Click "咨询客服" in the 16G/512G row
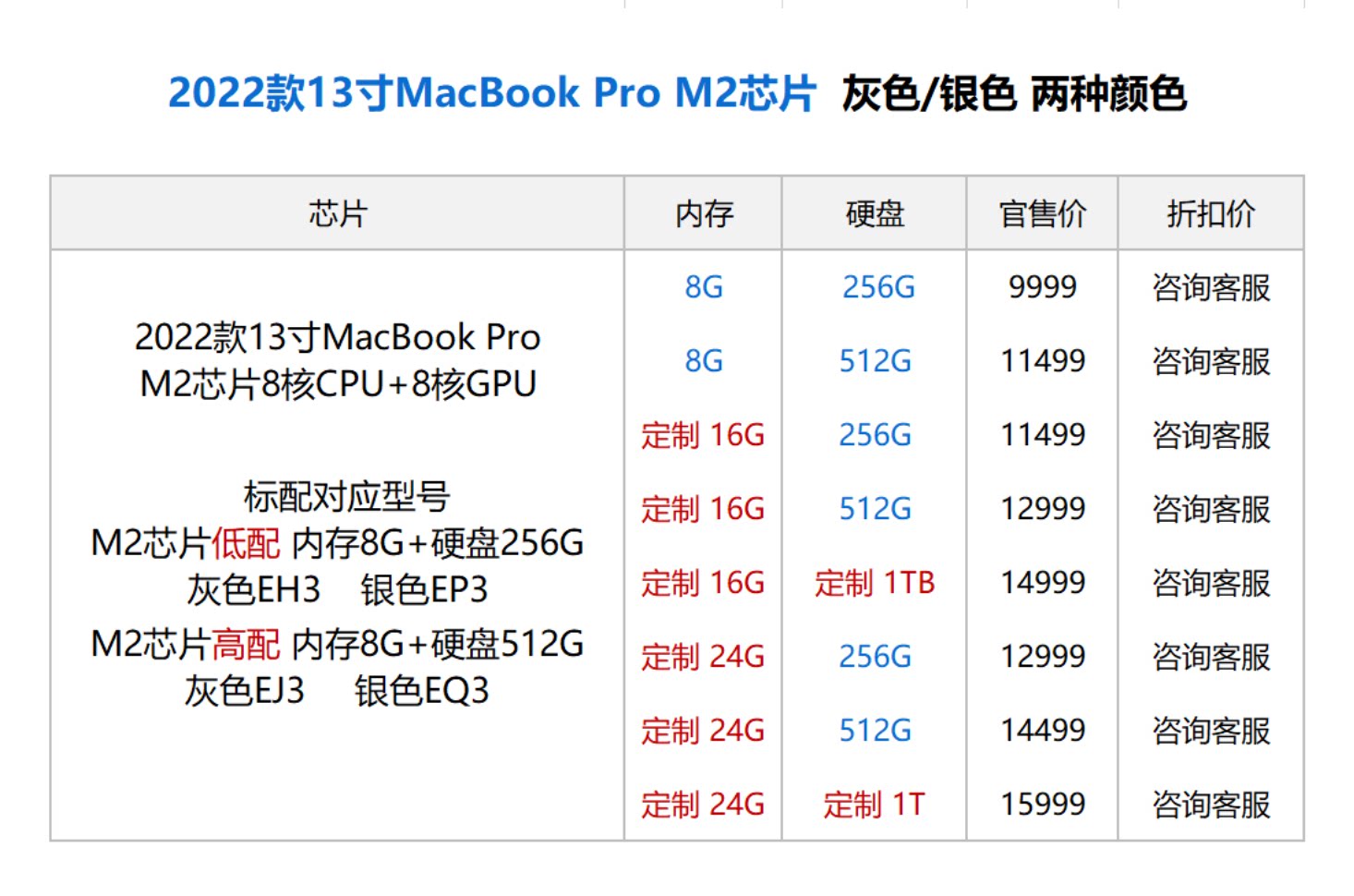This screenshot has height=896, width=1354. 1211,509
